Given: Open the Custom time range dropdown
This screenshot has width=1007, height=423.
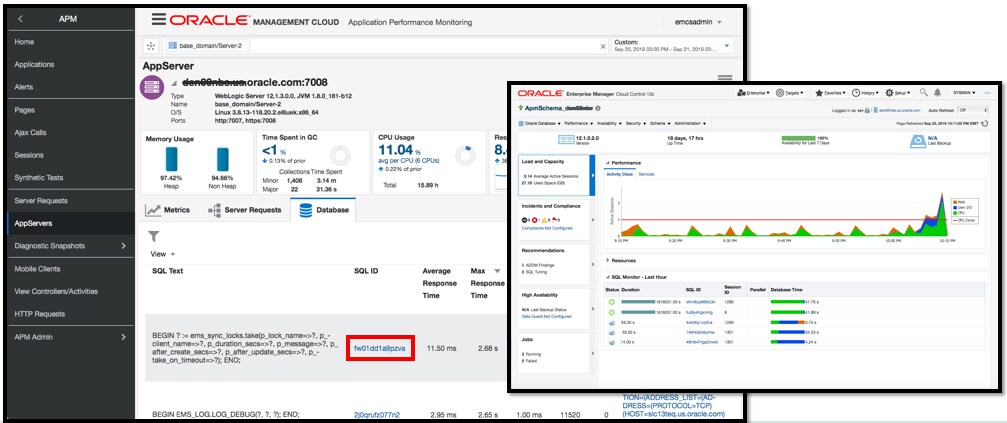Looking at the screenshot, I should tap(727, 46).
